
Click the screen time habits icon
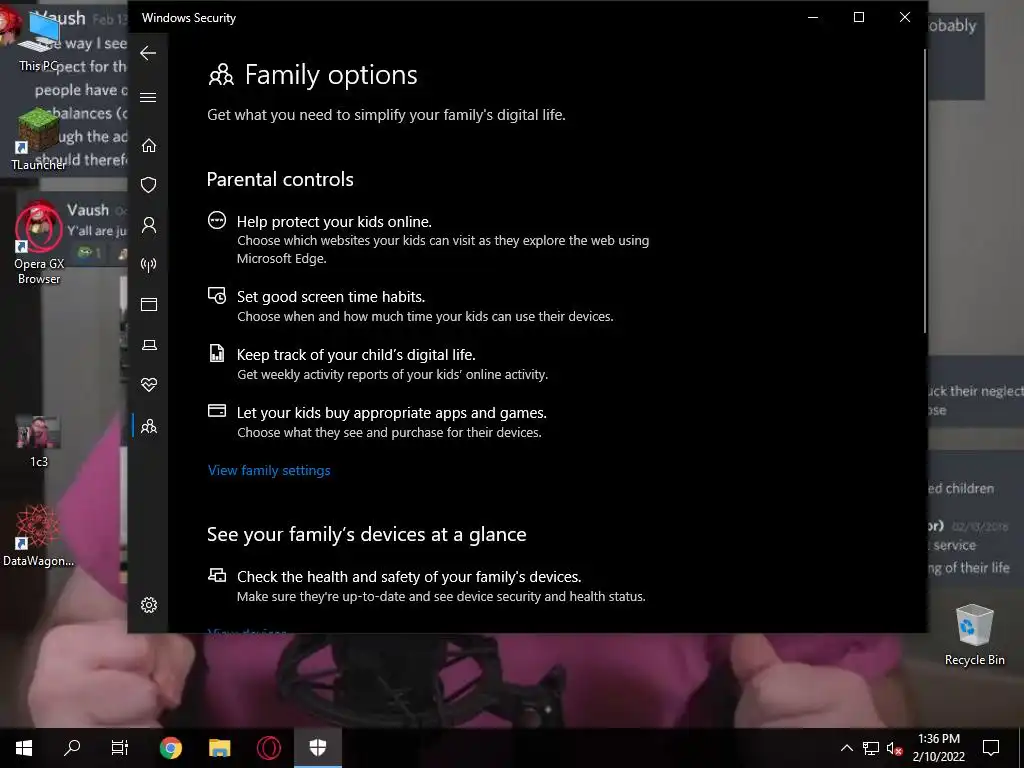coord(217,295)
